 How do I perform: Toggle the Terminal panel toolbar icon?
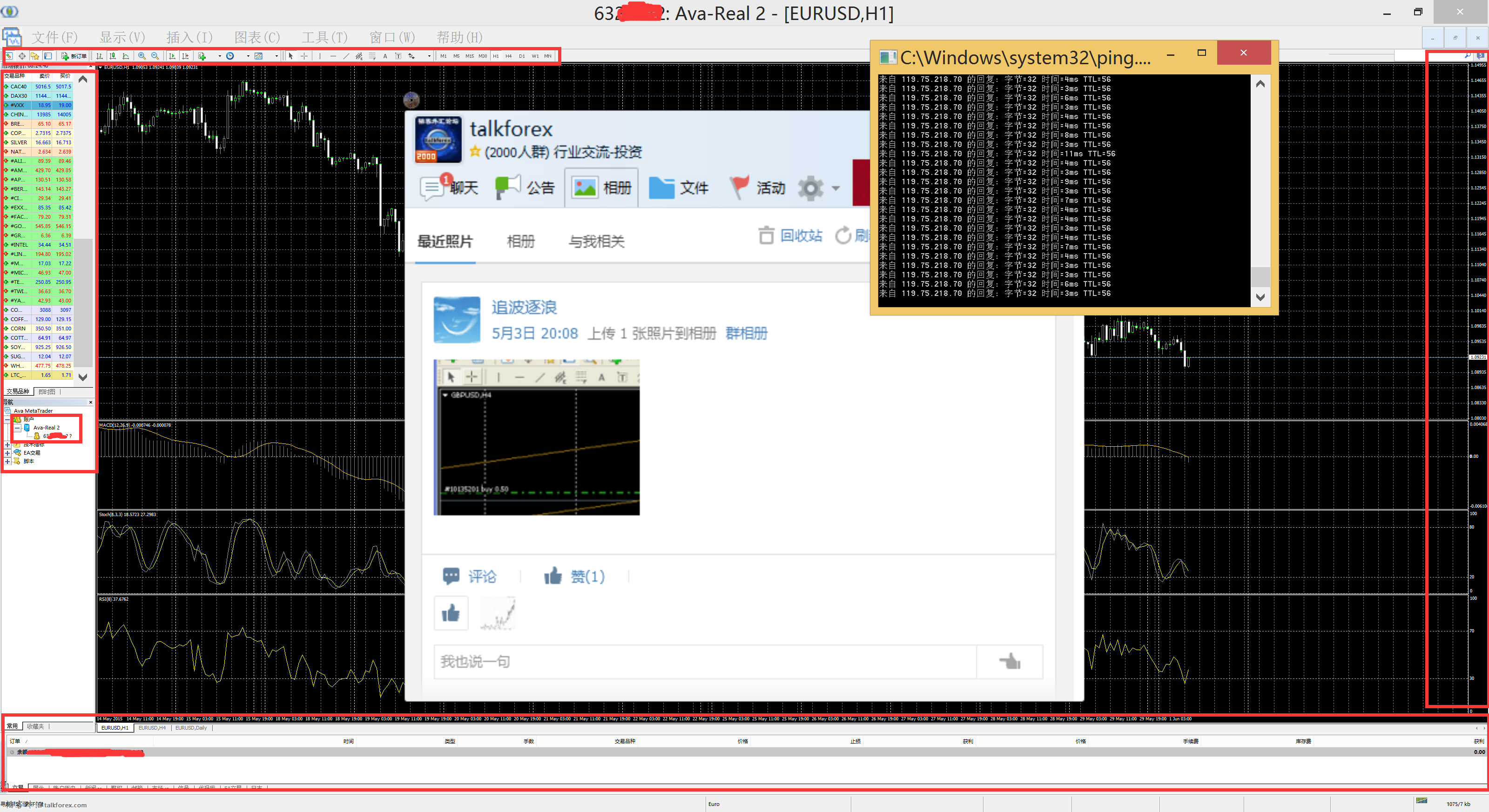48,56
